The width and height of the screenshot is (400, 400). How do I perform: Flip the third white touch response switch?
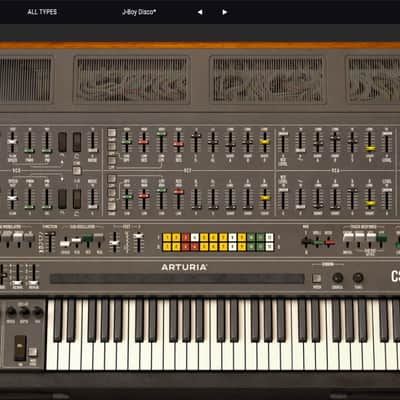(371, 238)
